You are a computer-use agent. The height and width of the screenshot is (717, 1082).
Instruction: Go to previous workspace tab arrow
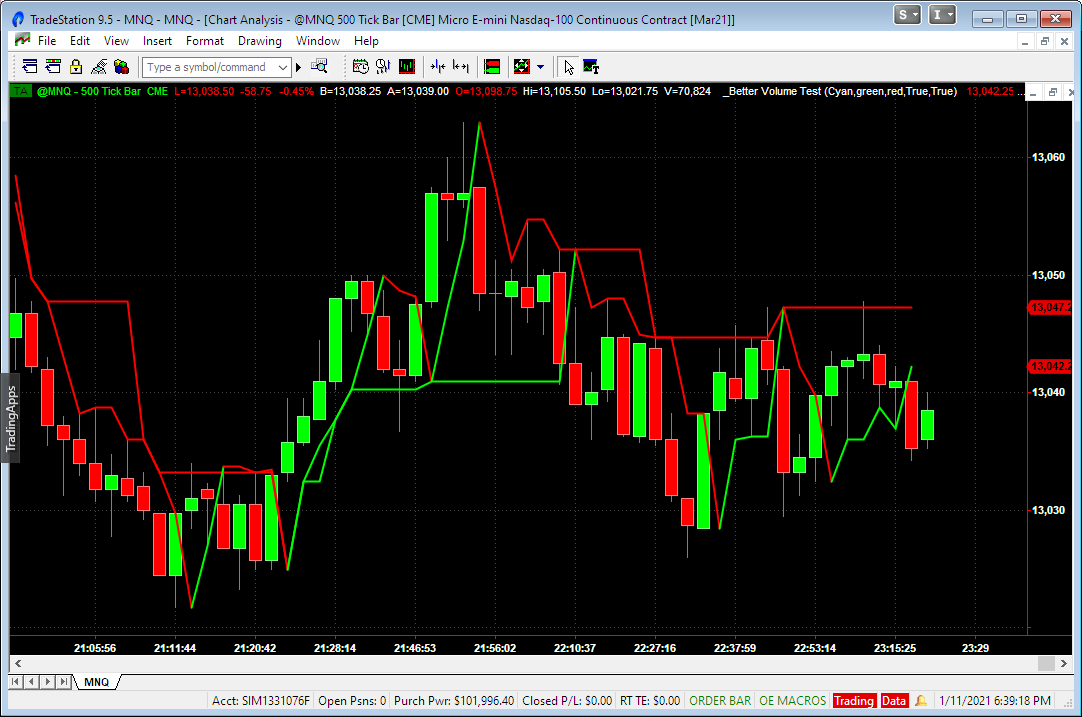coord(31,682)
